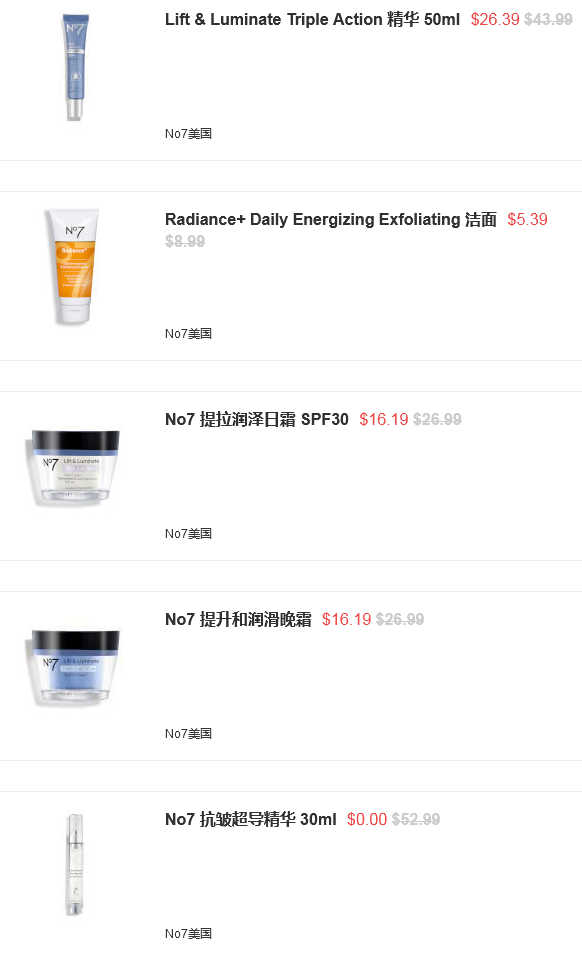
Task: Open No7 提升和润滑晚霜 product link
Action: 238,619
